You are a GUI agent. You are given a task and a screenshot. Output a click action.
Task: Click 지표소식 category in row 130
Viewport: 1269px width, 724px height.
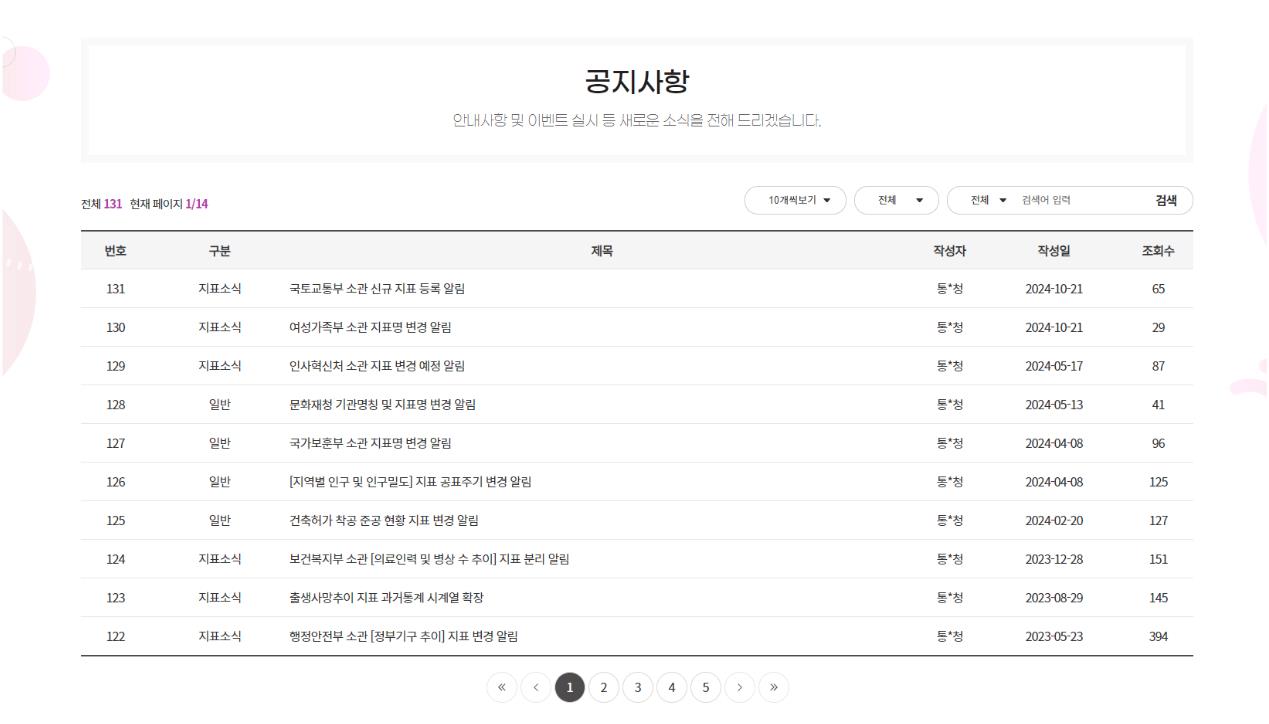pyautogui.click(x=220, y=328)
